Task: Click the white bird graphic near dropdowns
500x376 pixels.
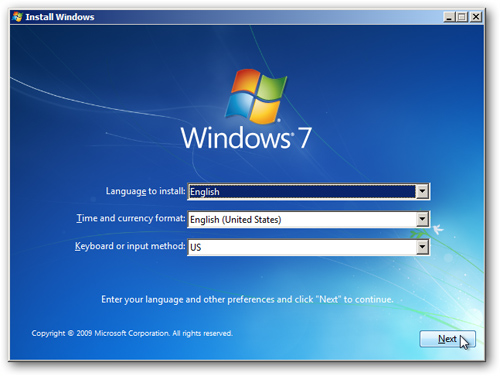Action: click(438, 229)
